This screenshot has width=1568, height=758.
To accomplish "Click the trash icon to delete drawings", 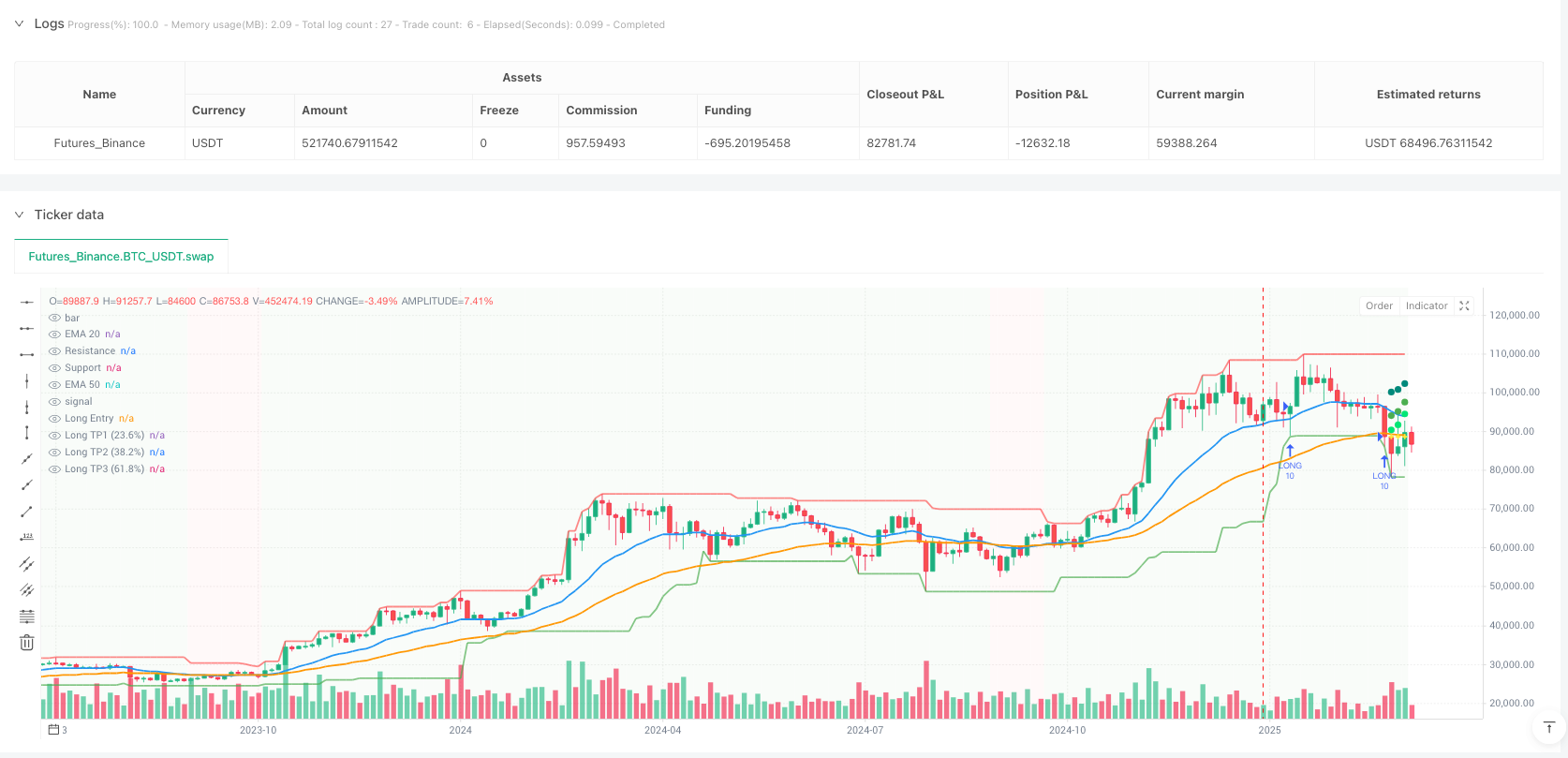I will click(27, 643).
